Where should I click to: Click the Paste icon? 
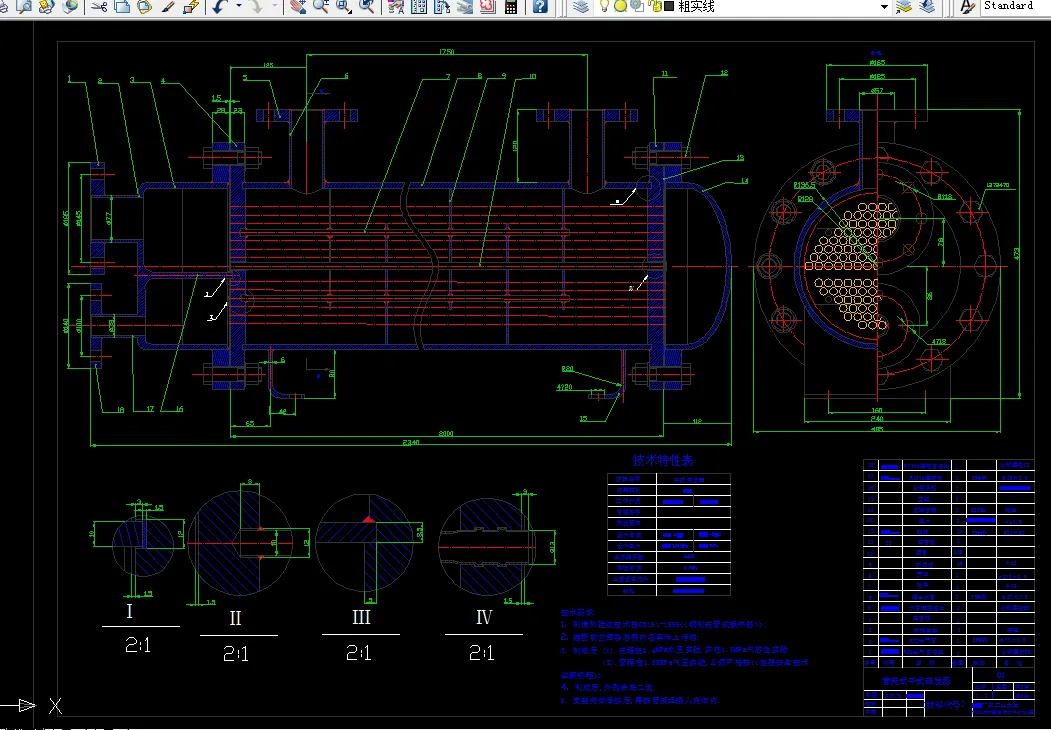pyautogui.click(x=144, y=7)
